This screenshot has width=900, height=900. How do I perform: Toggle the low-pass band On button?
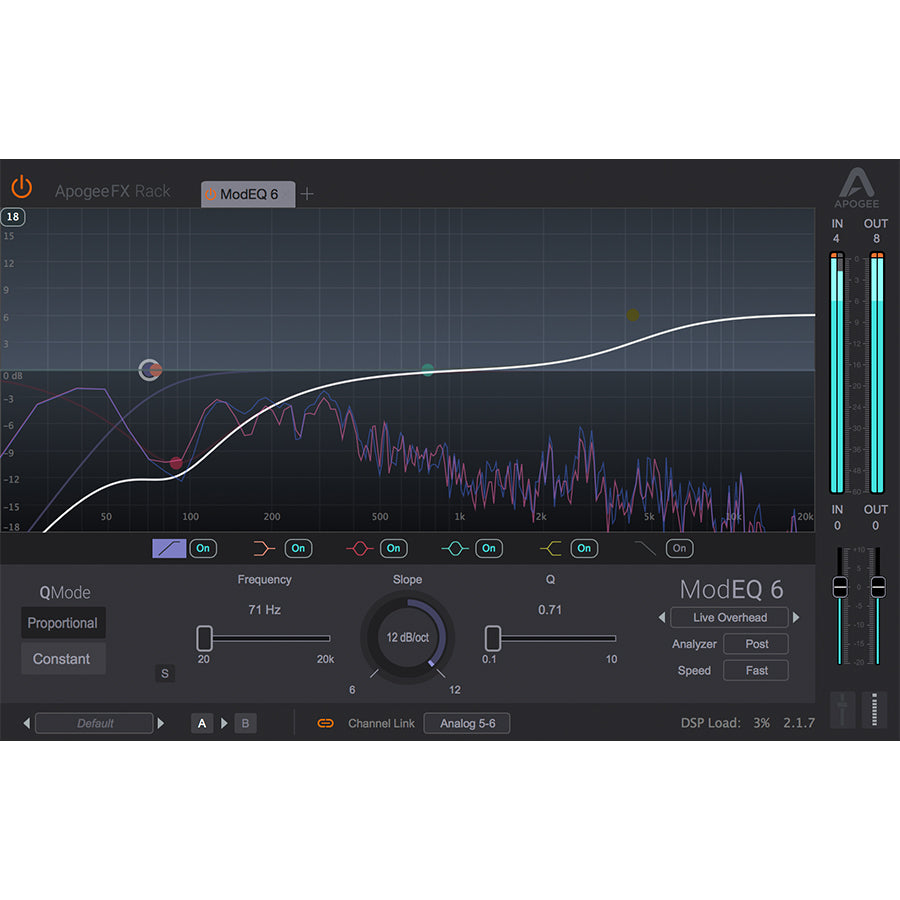pos(679,548)
